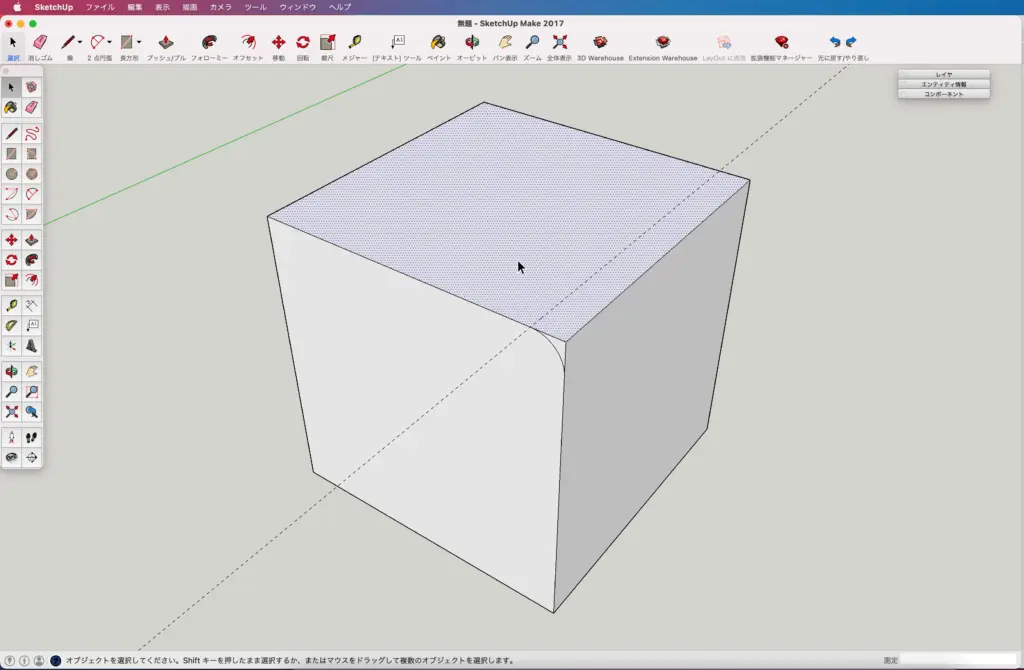1024x670 pixels.
Task: Select the Position Camera tool in left palette
Action: [11, 438]
